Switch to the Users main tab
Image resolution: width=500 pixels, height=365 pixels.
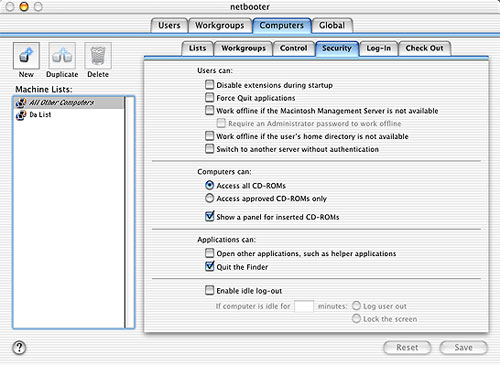tap(169, 25)
